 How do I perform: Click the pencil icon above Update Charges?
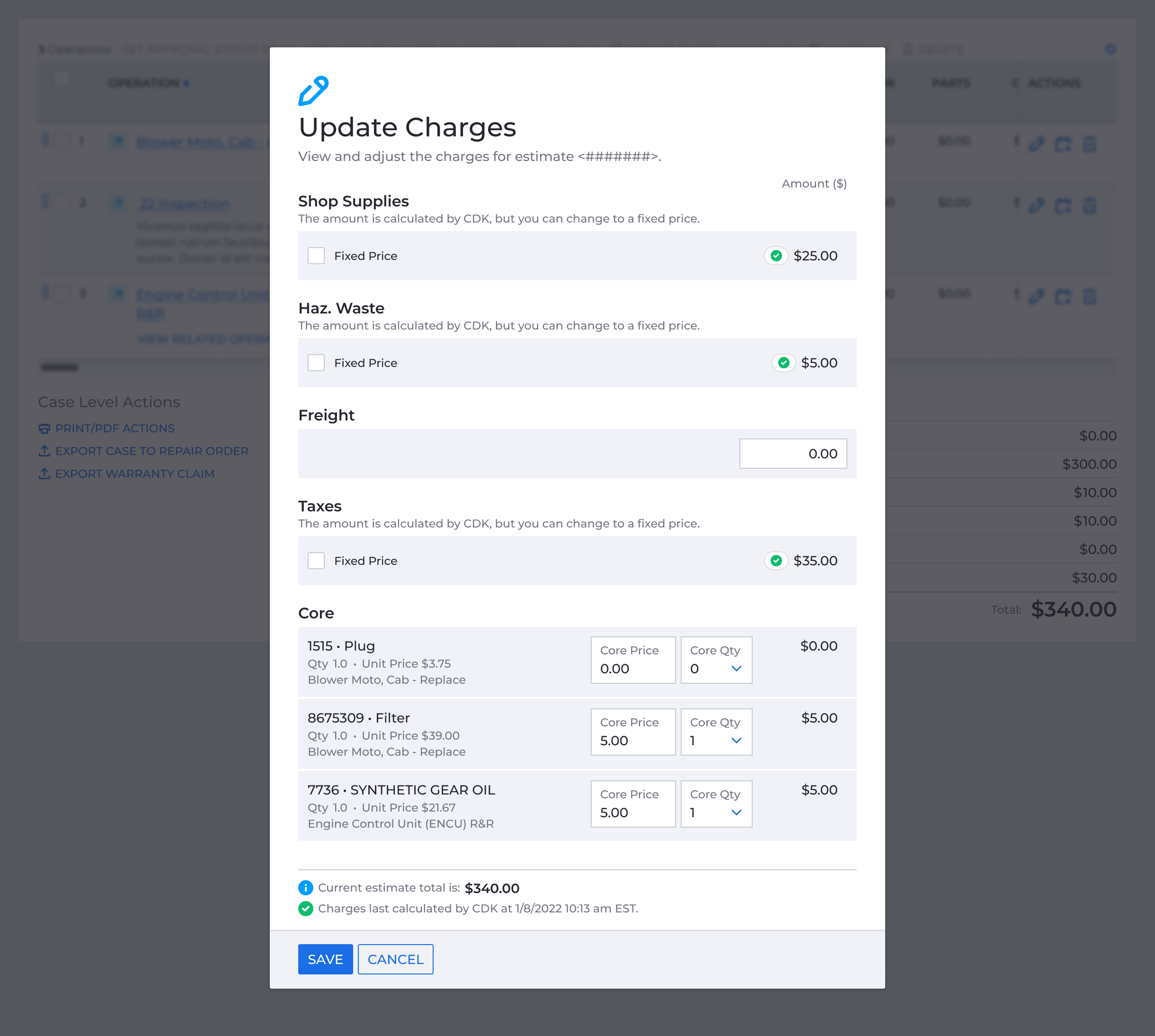(313, 91)
